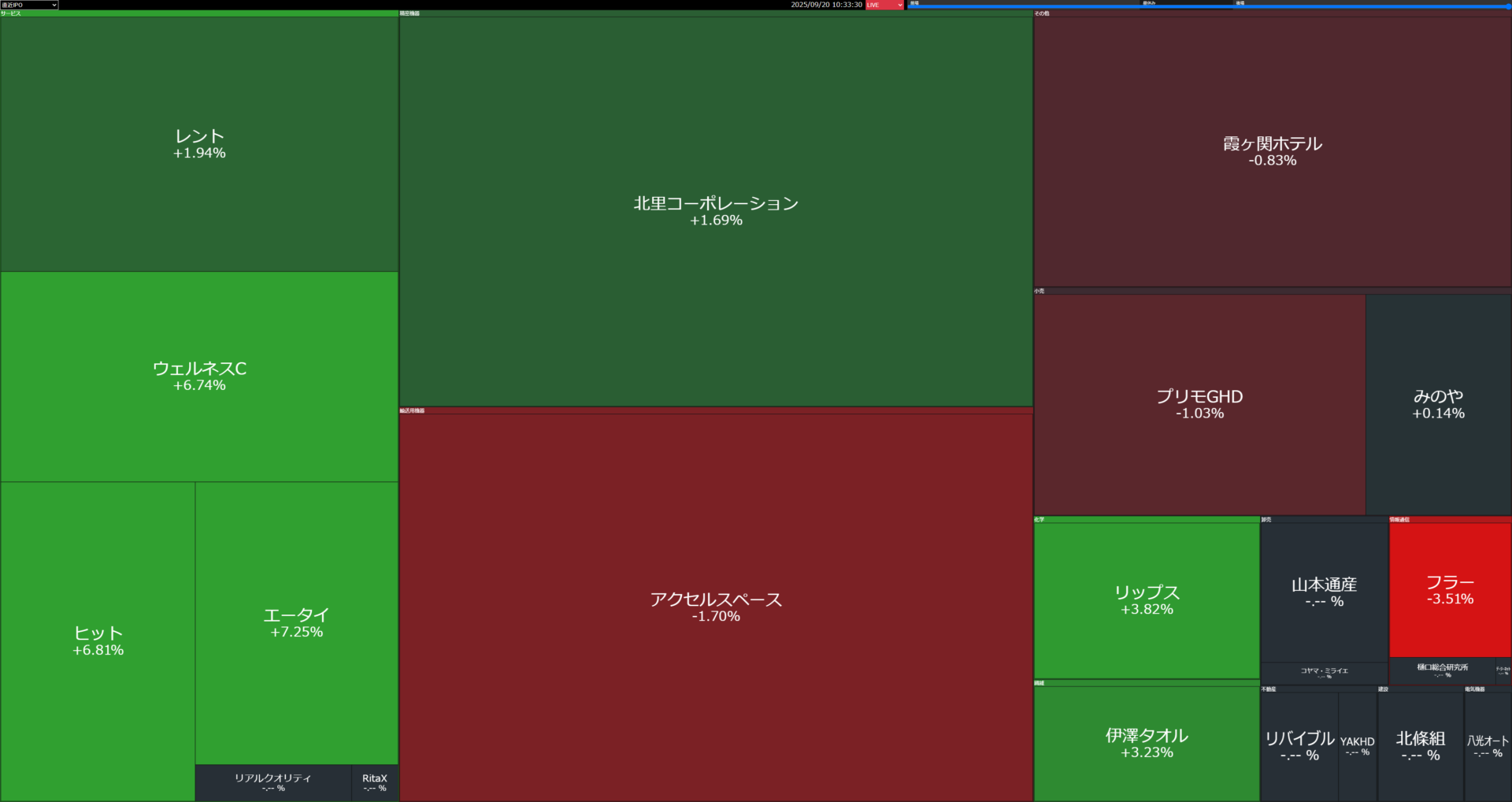Open the ウェルネスC stock tile
The height and width of the screenshot is (802, 1512).
coord(199,377)
